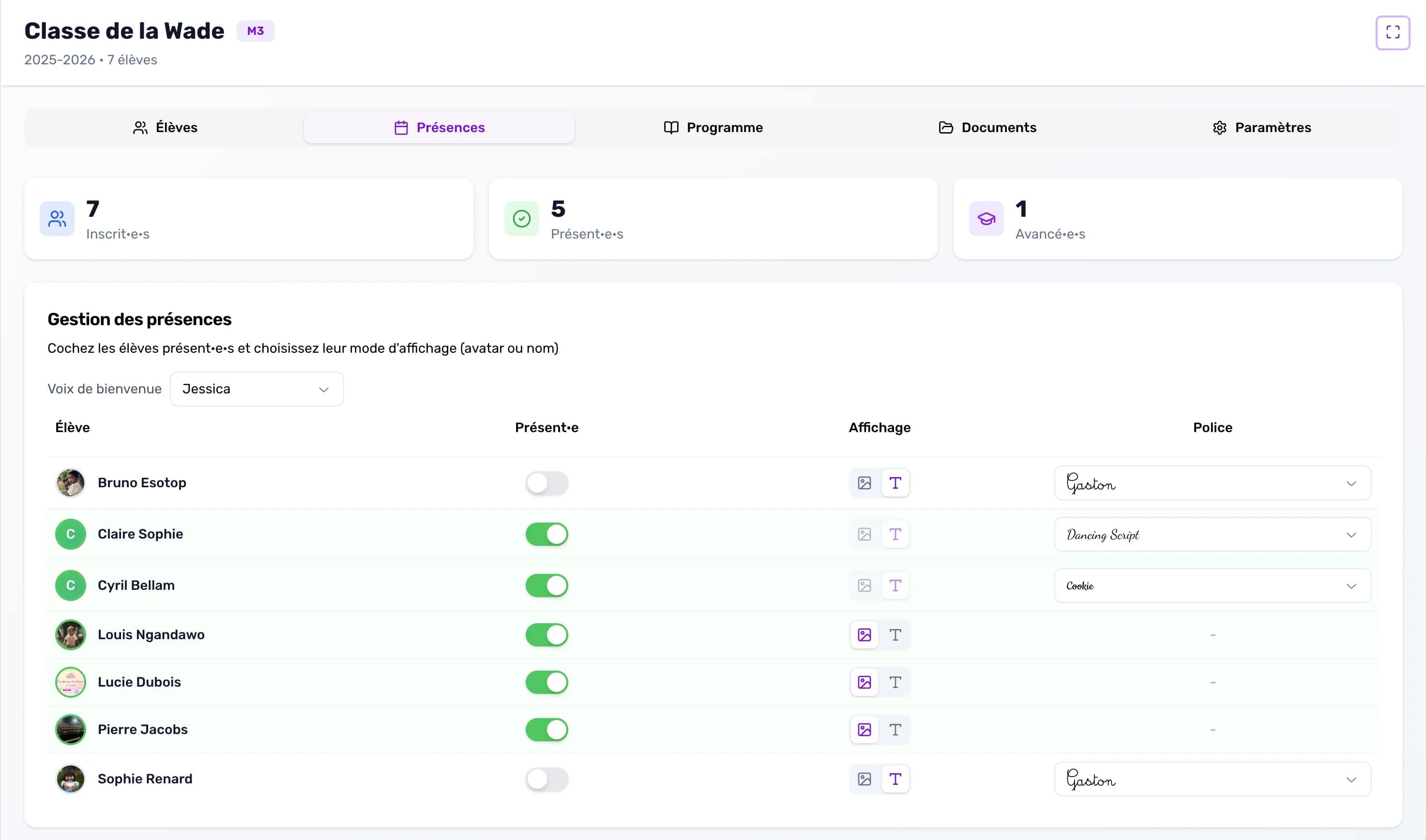Enable presence switch for Sophie Renard
The image size is (1426, 840).
coord(546,779)
